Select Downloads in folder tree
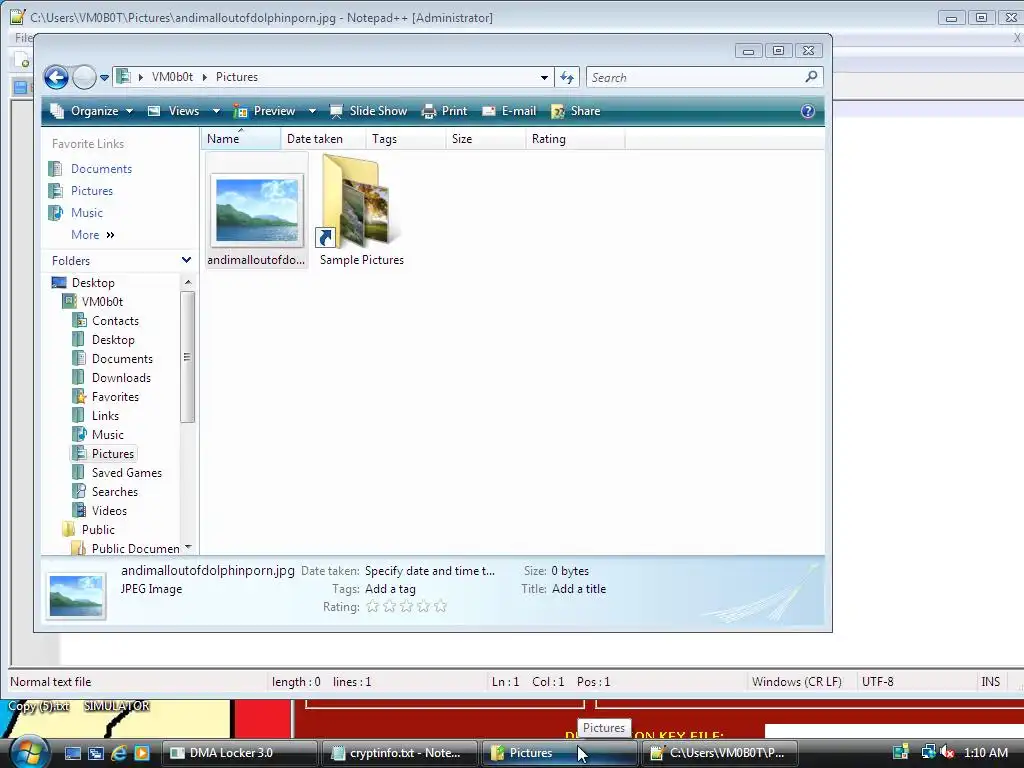The width and height of the screenshot is (1024, 768). coord(121,377)
